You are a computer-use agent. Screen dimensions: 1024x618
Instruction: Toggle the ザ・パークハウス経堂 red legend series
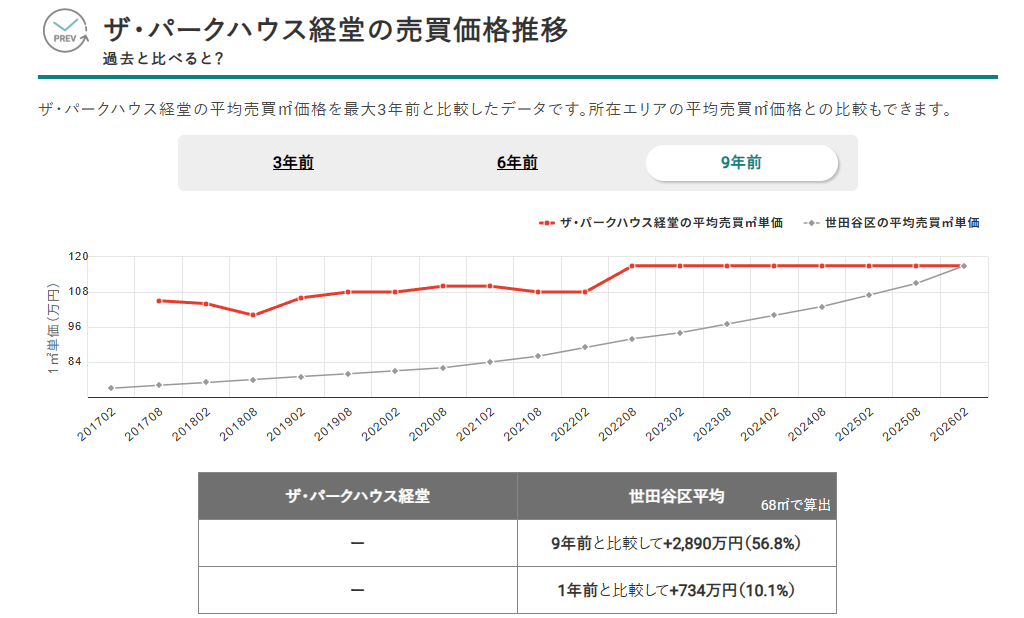click(x=670, y=223)
